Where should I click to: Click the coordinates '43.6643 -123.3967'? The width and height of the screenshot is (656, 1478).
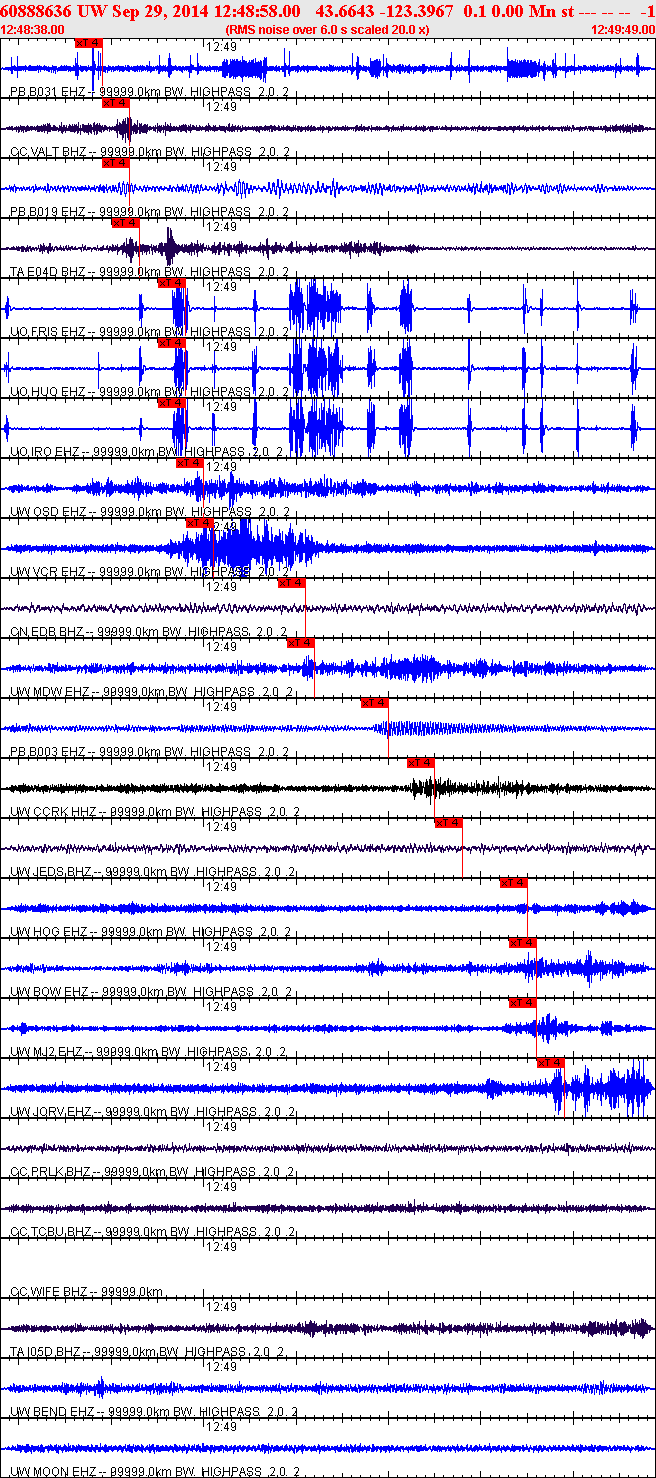[x=384, y=11]
